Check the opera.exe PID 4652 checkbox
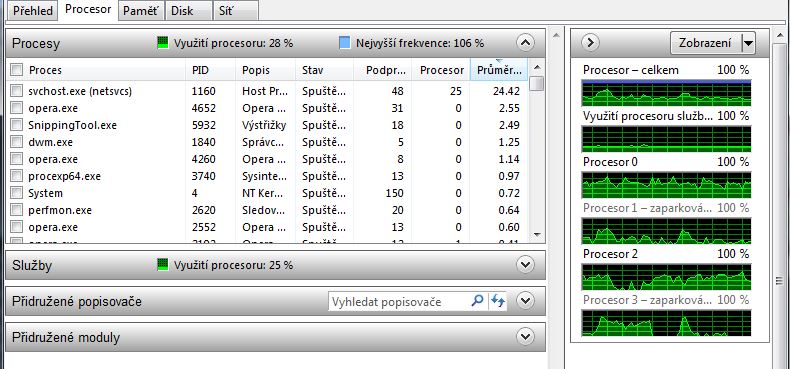Viewport: 790px width, 369px height. coord(17,108)
